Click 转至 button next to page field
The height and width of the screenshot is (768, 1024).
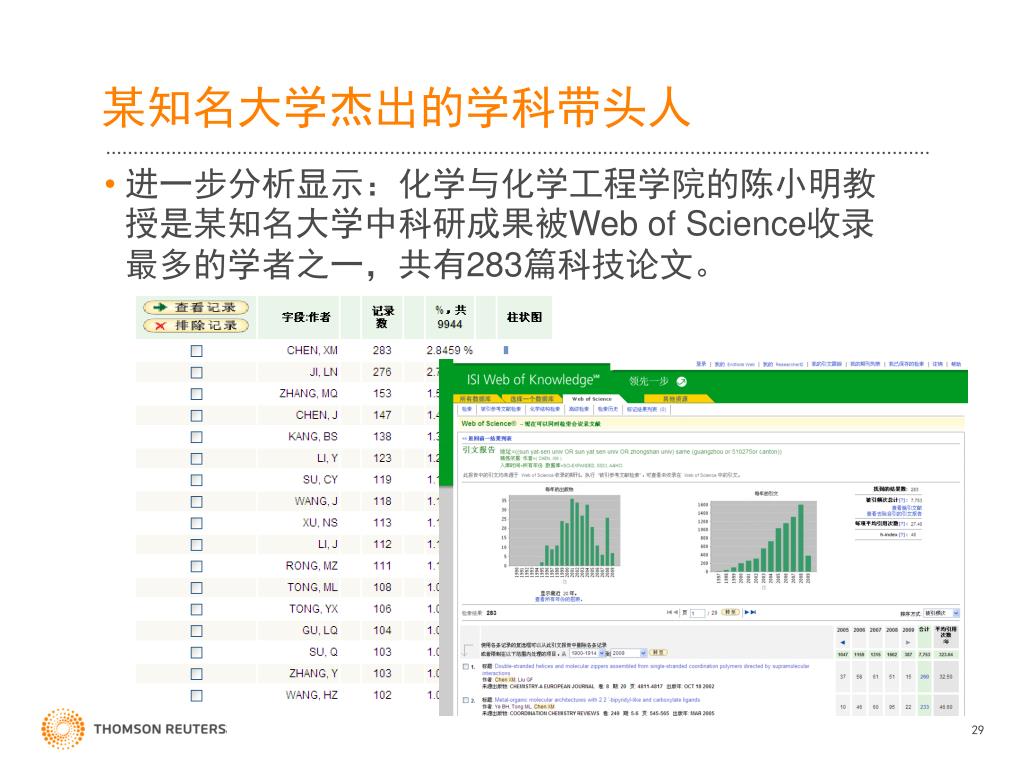730,612
